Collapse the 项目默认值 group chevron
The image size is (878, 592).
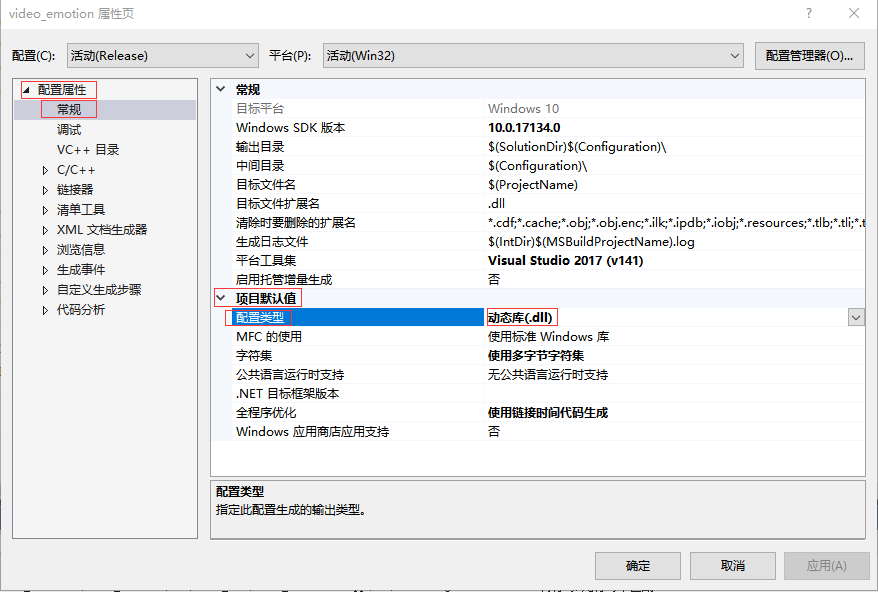pos(221,298)
